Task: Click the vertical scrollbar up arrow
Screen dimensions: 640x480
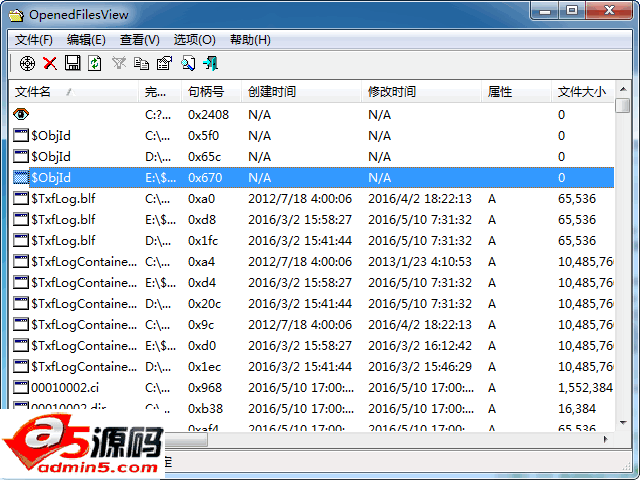Action: pos(623,89)
